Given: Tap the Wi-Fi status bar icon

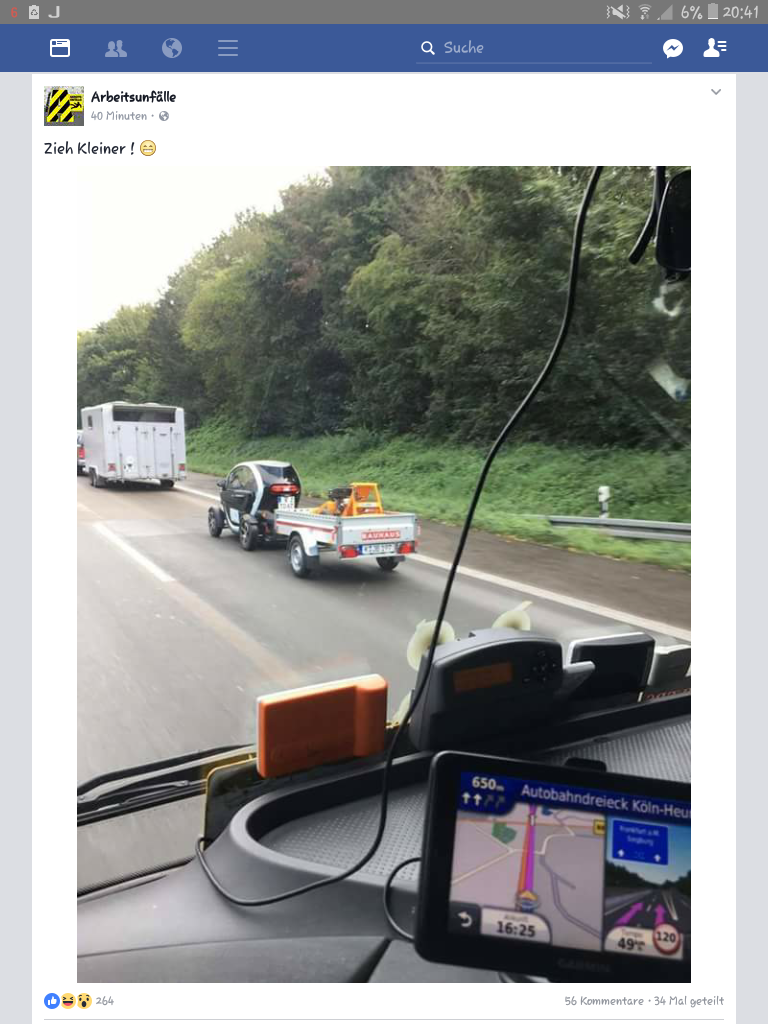Looking at the screenshot, I should pos(645,12).
